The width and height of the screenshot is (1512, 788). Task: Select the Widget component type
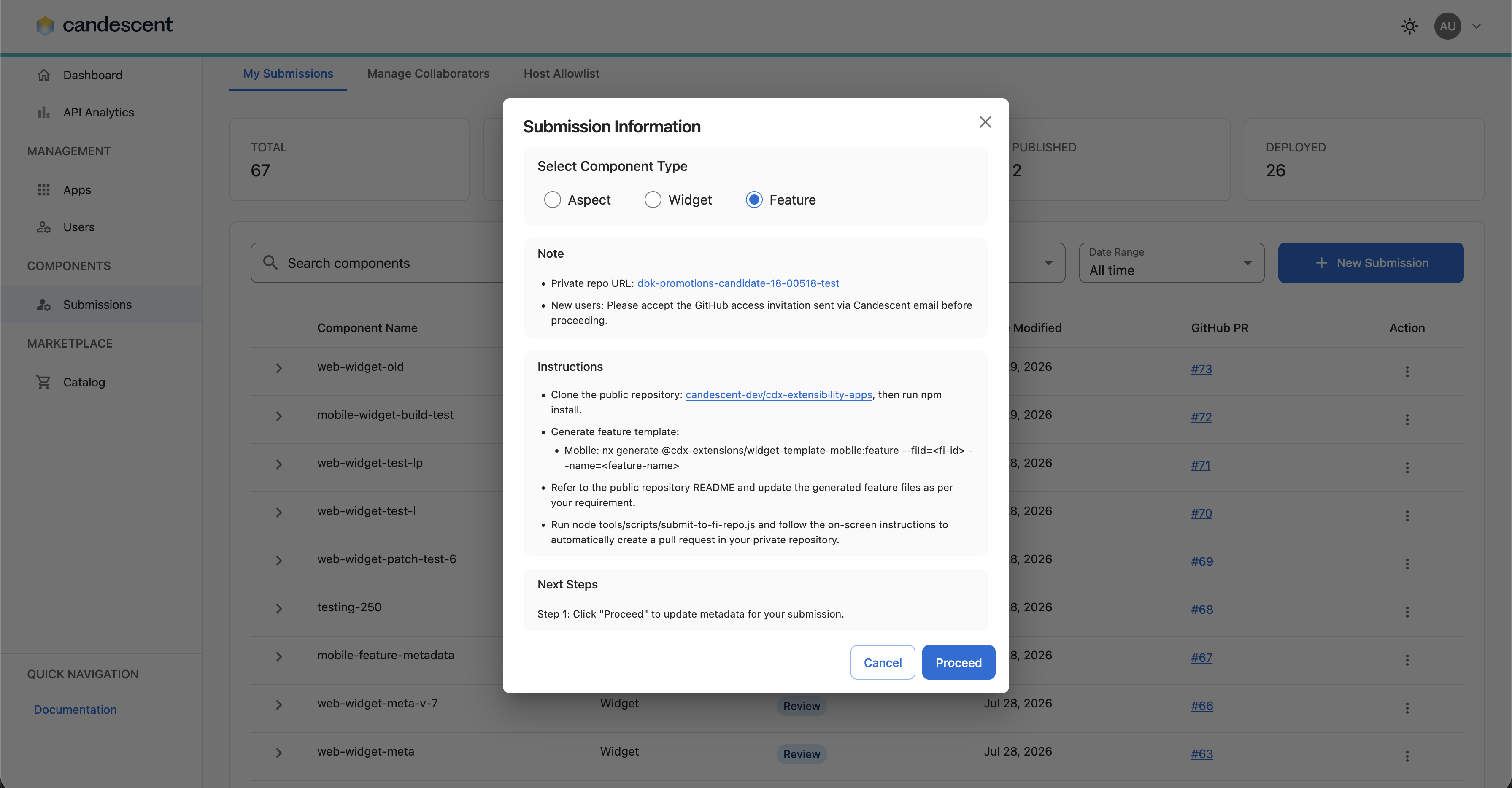coord(653,200)
